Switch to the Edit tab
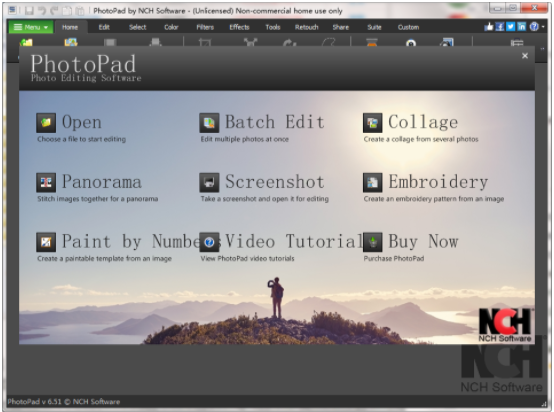This screenshot has width=554, height=412. [x=104, y=27]
